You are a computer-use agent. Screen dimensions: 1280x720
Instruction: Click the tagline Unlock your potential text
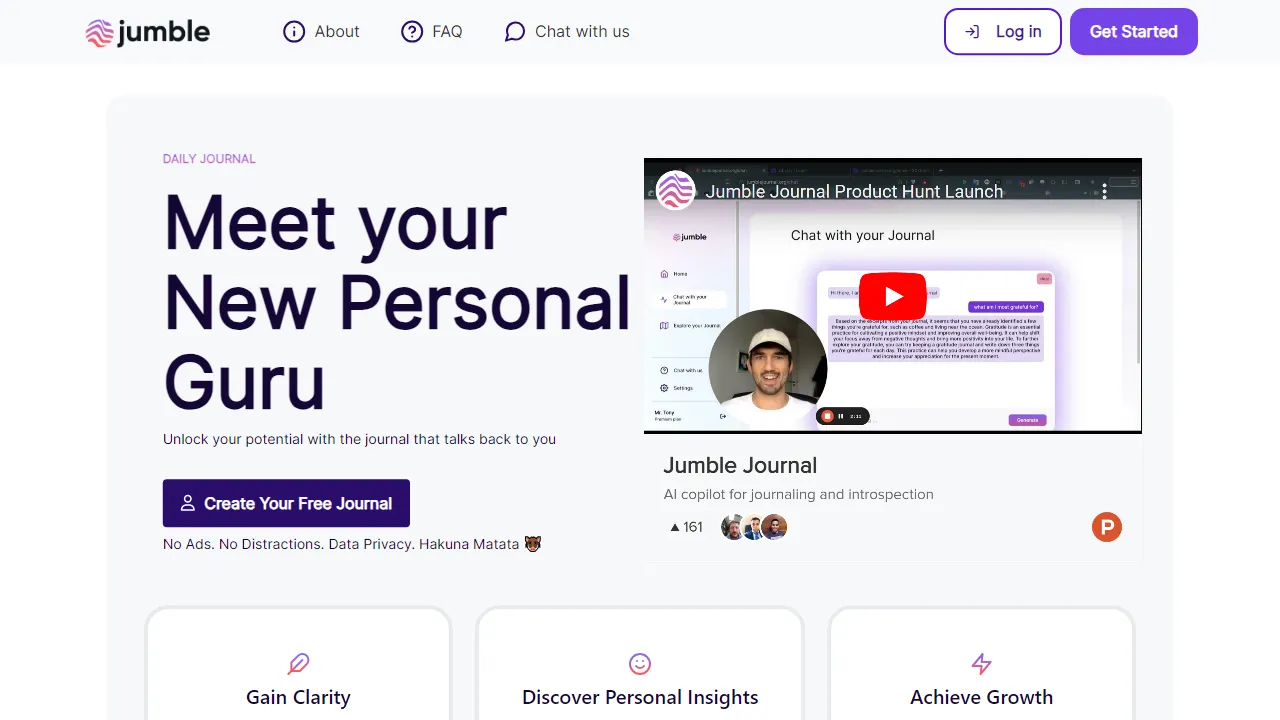[359, 439]
